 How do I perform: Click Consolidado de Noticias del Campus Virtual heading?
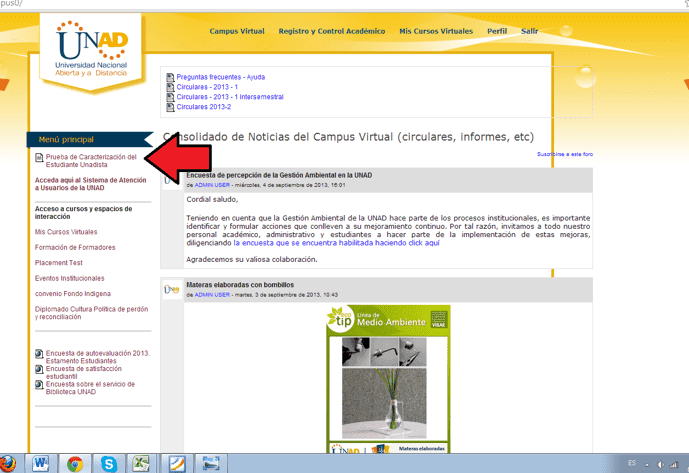click(348, 137)
